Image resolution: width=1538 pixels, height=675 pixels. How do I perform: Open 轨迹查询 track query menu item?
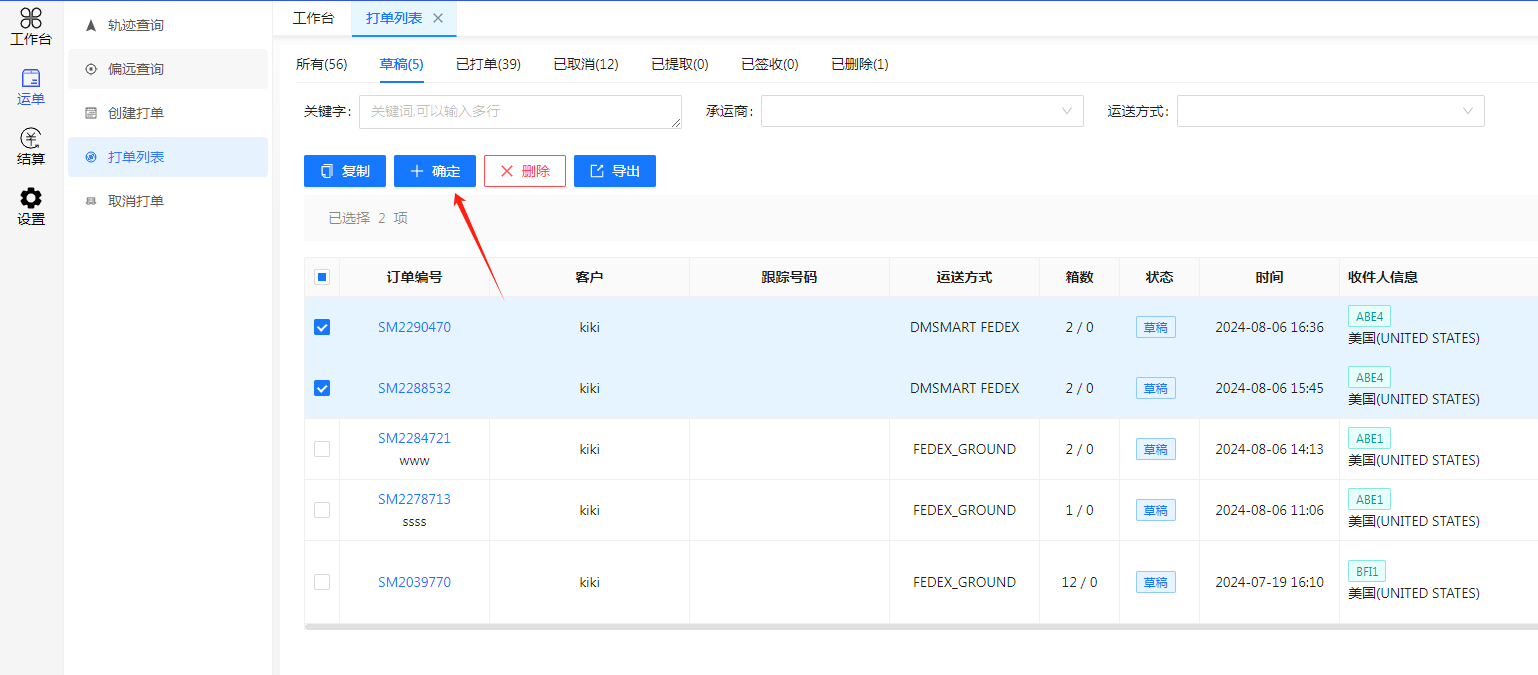tap(168, 25)
